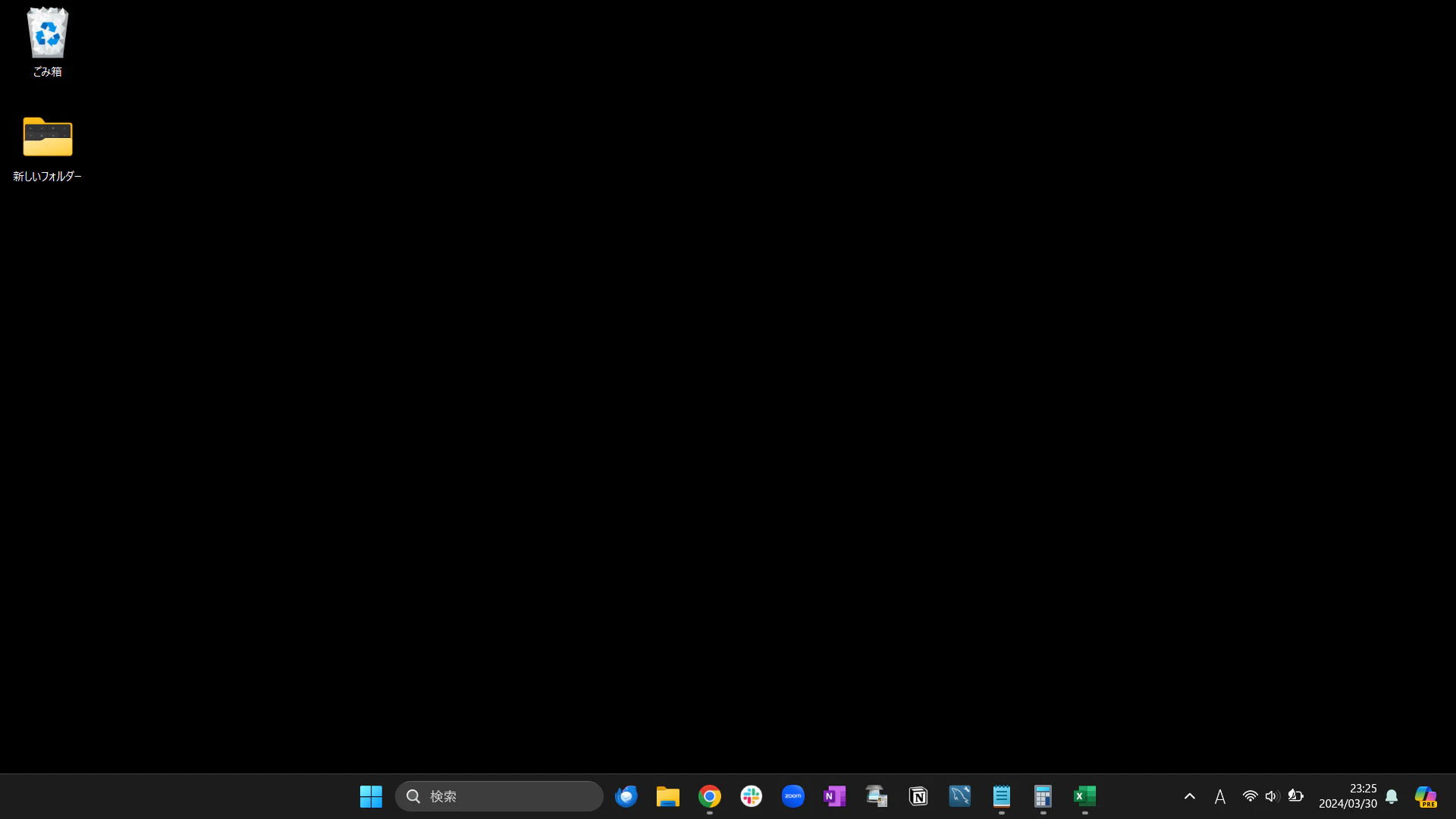Switch to the Calculator app
This screenshot has width=1456, height=819.
pos(1043,796)
